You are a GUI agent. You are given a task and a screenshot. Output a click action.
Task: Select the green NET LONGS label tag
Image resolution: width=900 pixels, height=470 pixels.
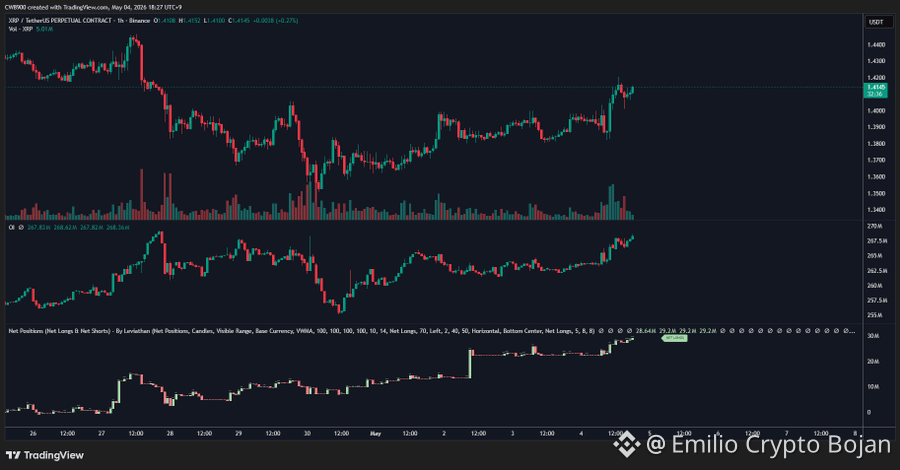[x=674, y=338]
